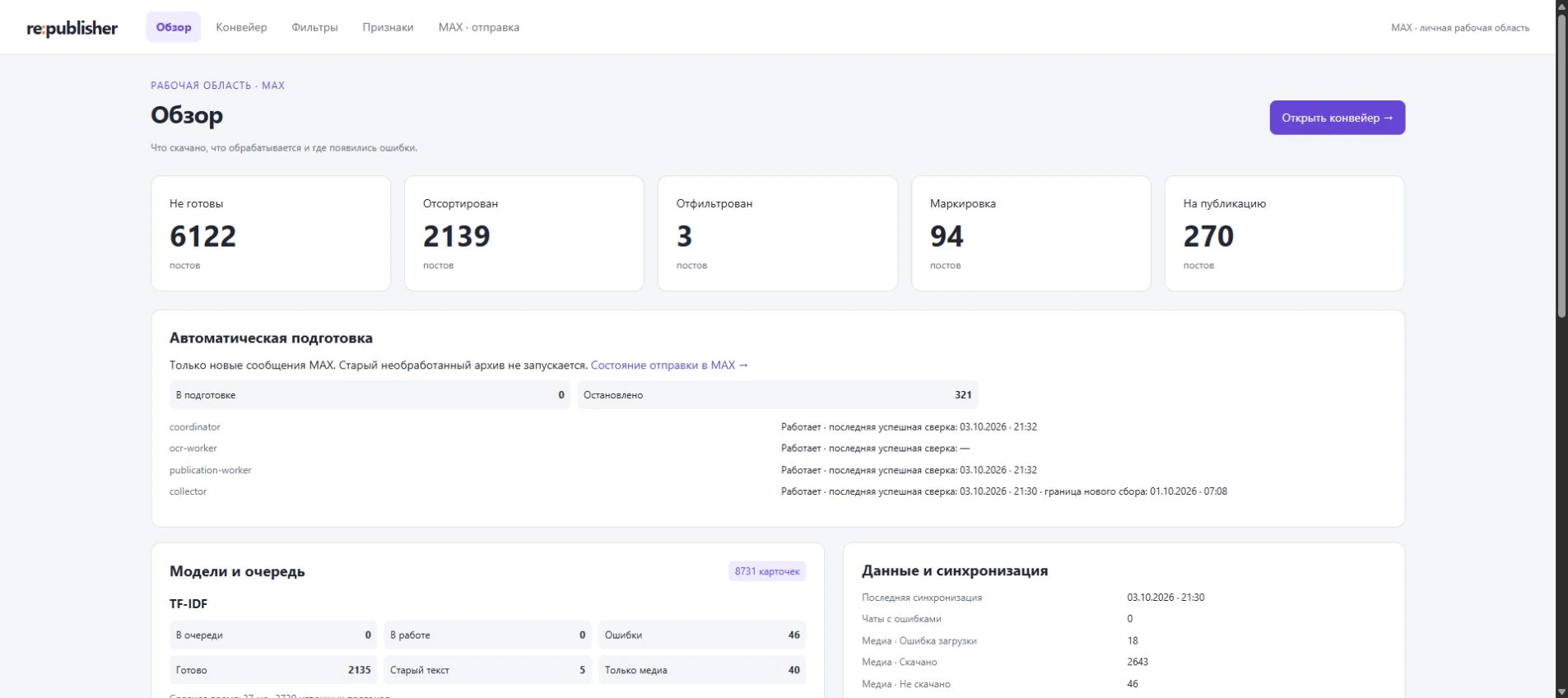
Task: Open the Маркировка card showing 94
Action: [1031, 233]
